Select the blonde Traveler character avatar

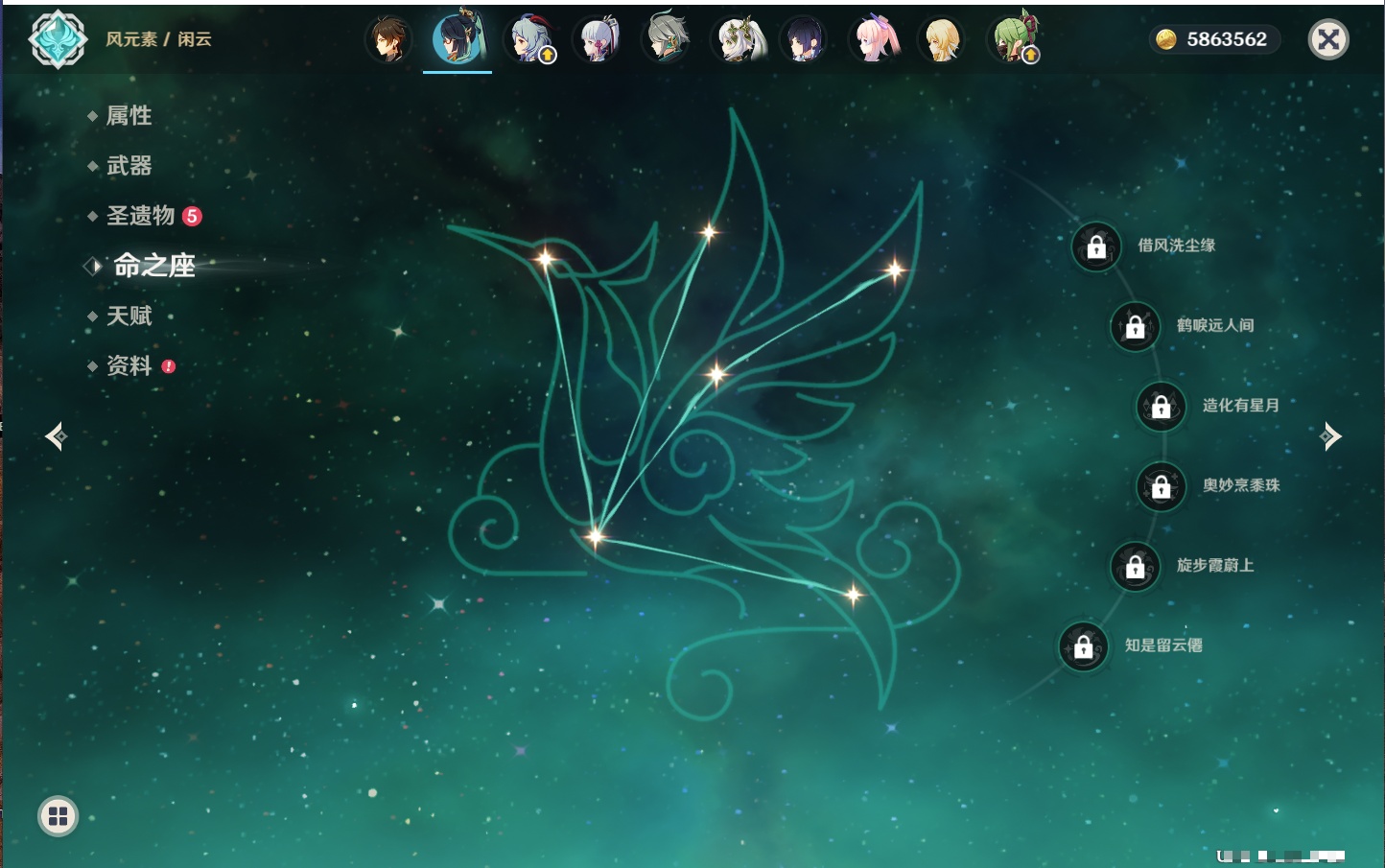pos(942,39)
